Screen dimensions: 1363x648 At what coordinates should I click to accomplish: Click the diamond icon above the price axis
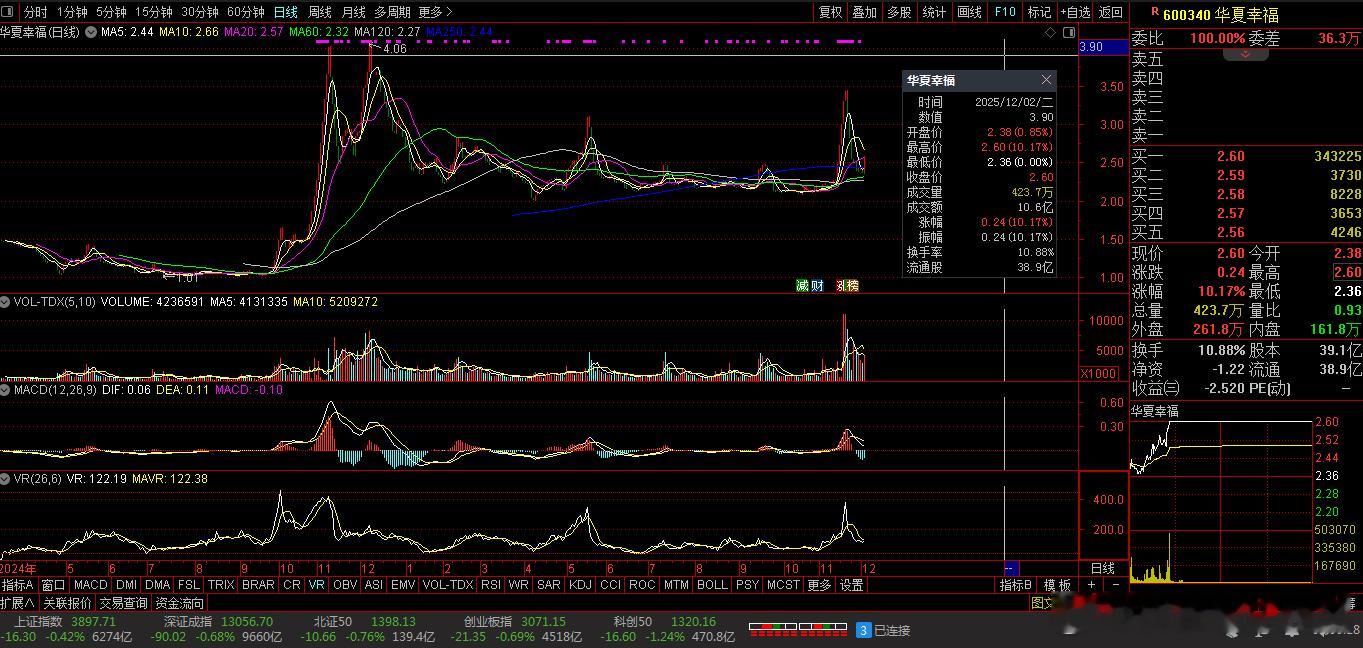1050,33
